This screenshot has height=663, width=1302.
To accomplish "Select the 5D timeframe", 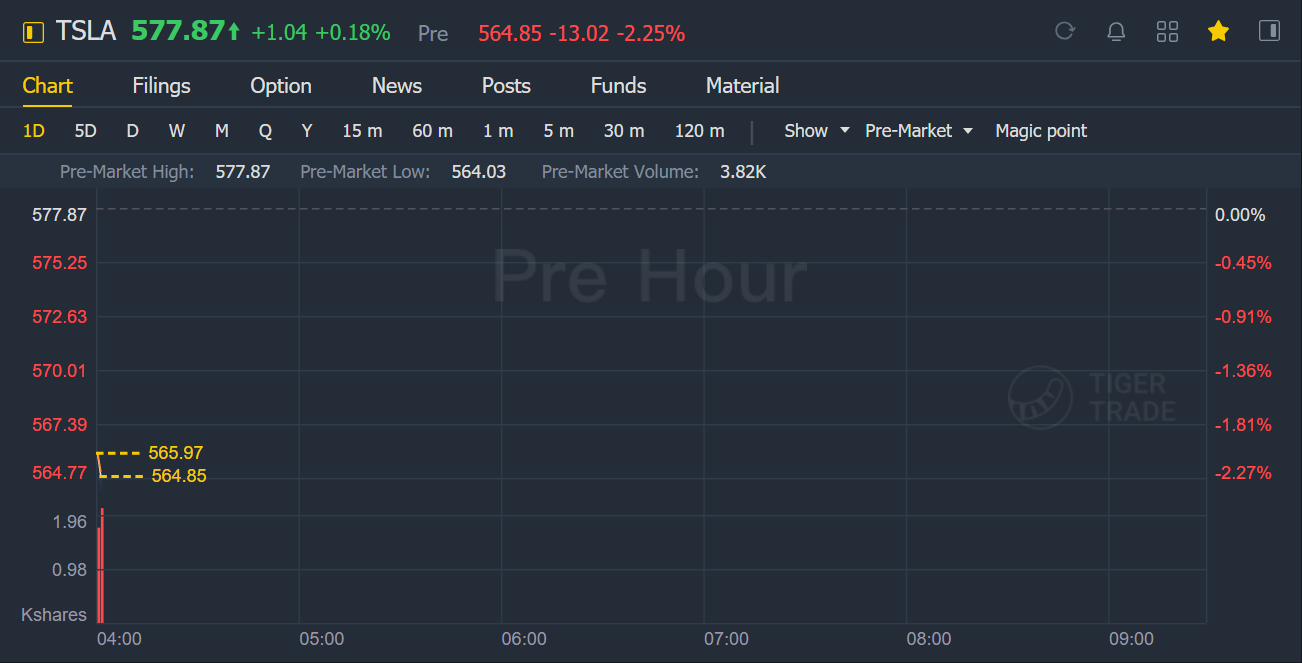I will pyautogui.click(x=86, y=131).
